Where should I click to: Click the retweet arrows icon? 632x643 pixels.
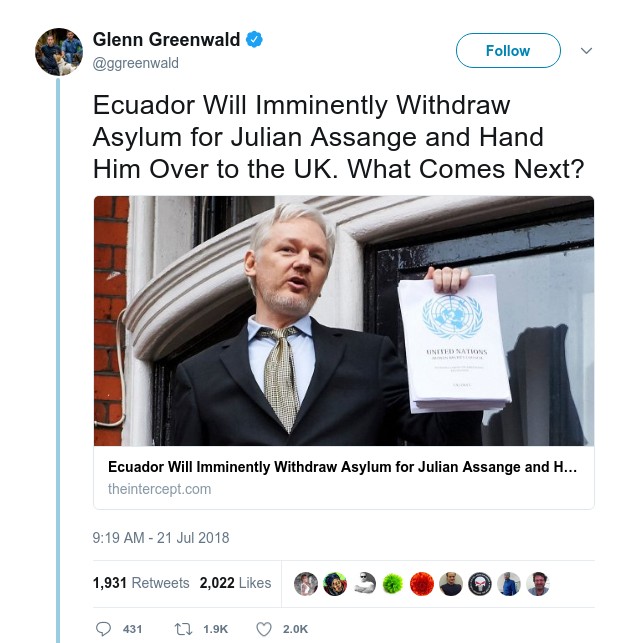point(181,629)
